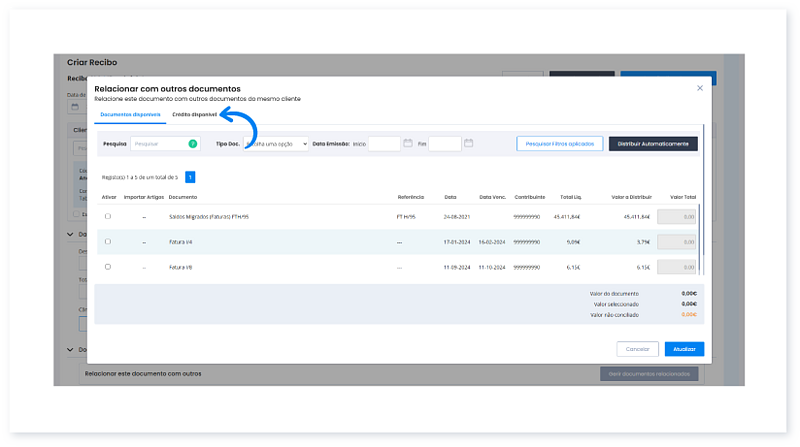The image size is (800, 447).
Task: Switch to the Crédito disponível tab
Action: (194, 115)
